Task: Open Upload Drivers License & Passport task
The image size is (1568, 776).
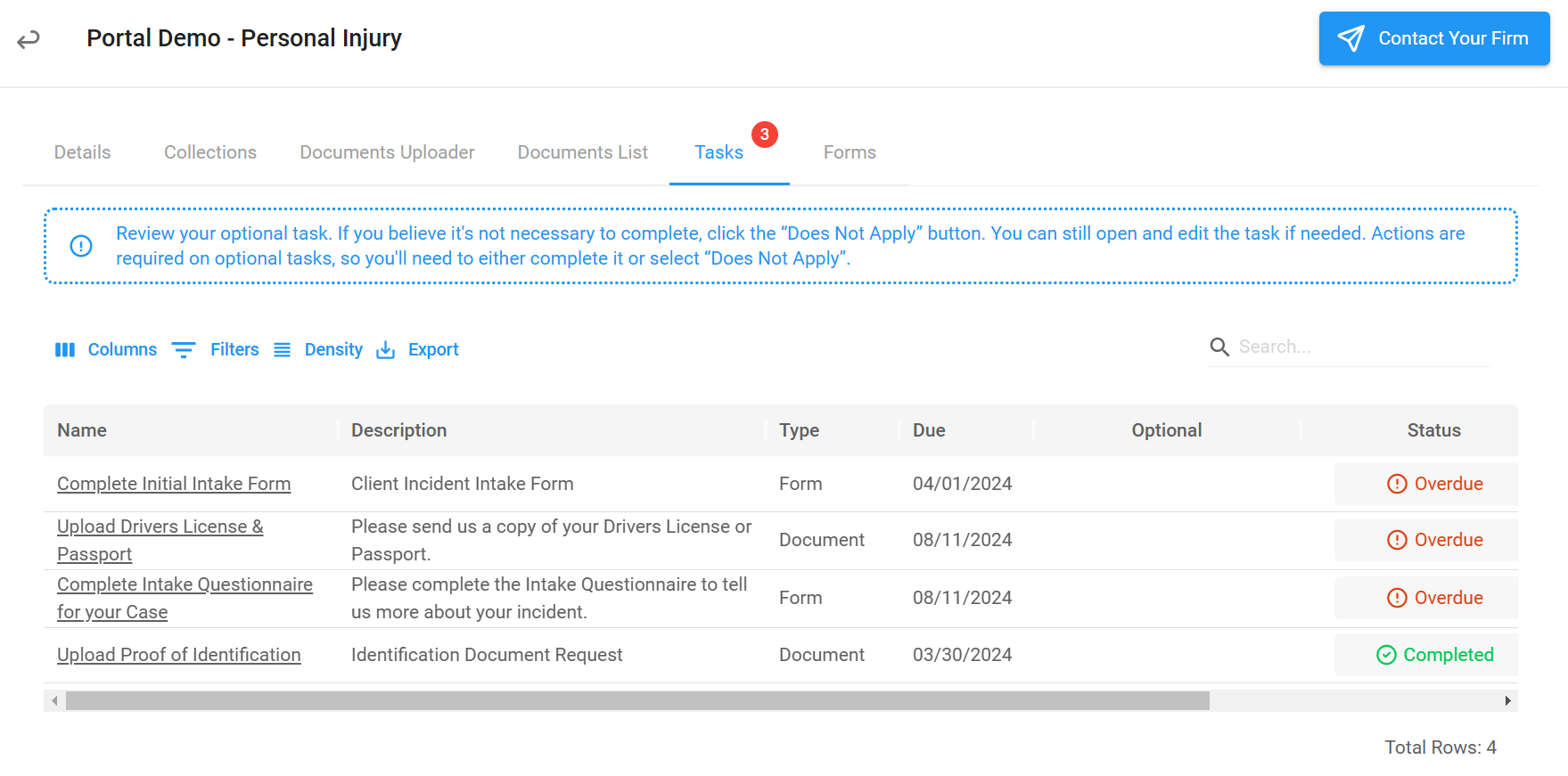Action: 160,540
